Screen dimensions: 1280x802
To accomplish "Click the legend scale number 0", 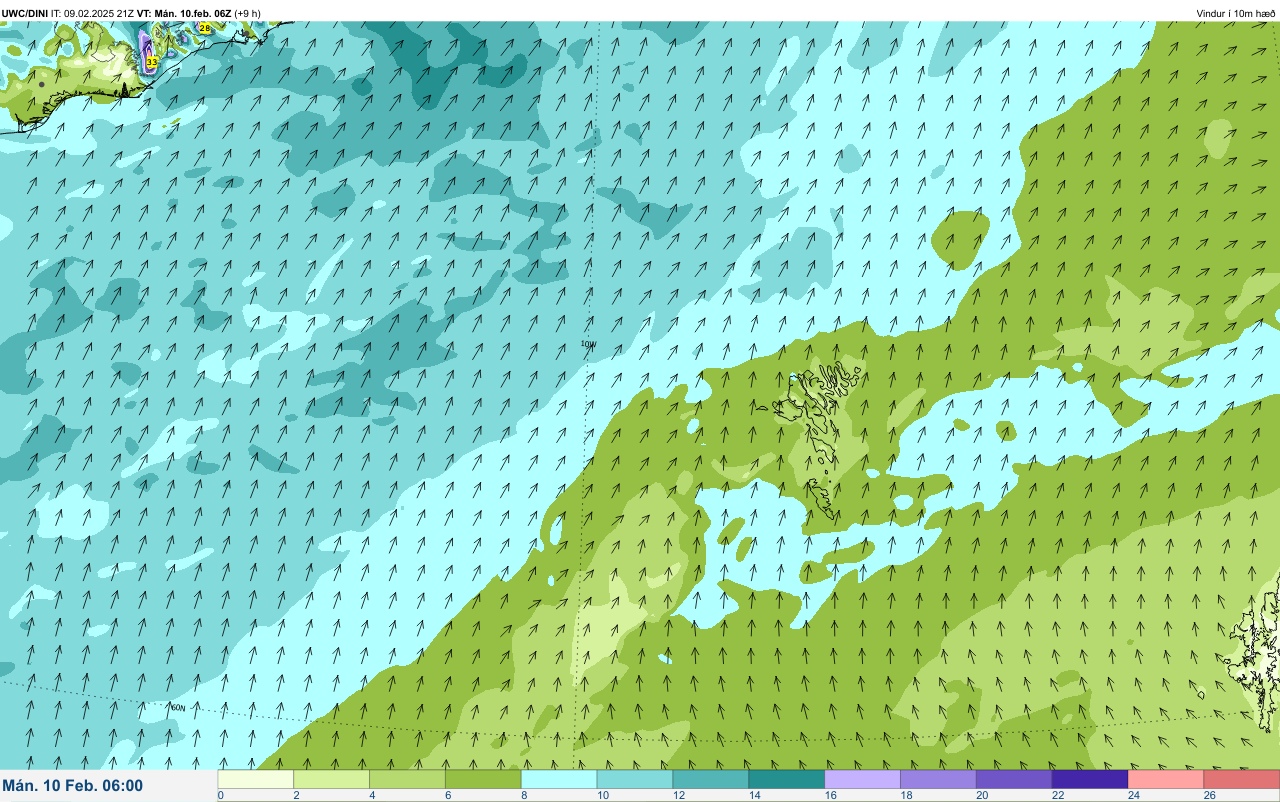I will click(x=220, y=796).
